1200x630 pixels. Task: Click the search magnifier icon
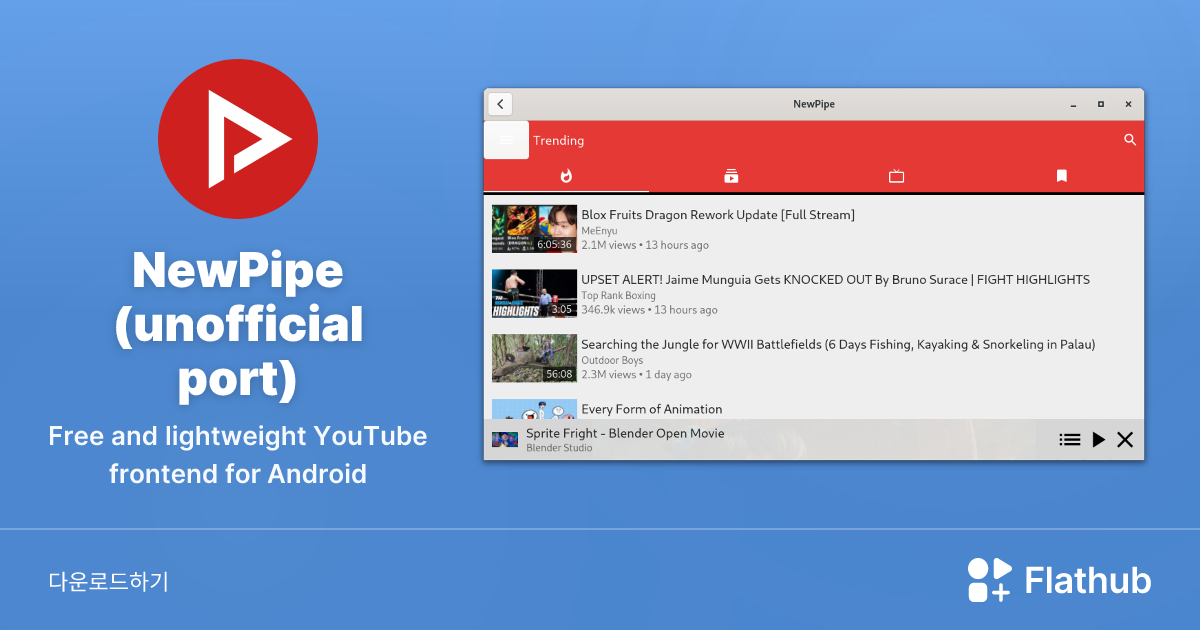click(1130, 140)
